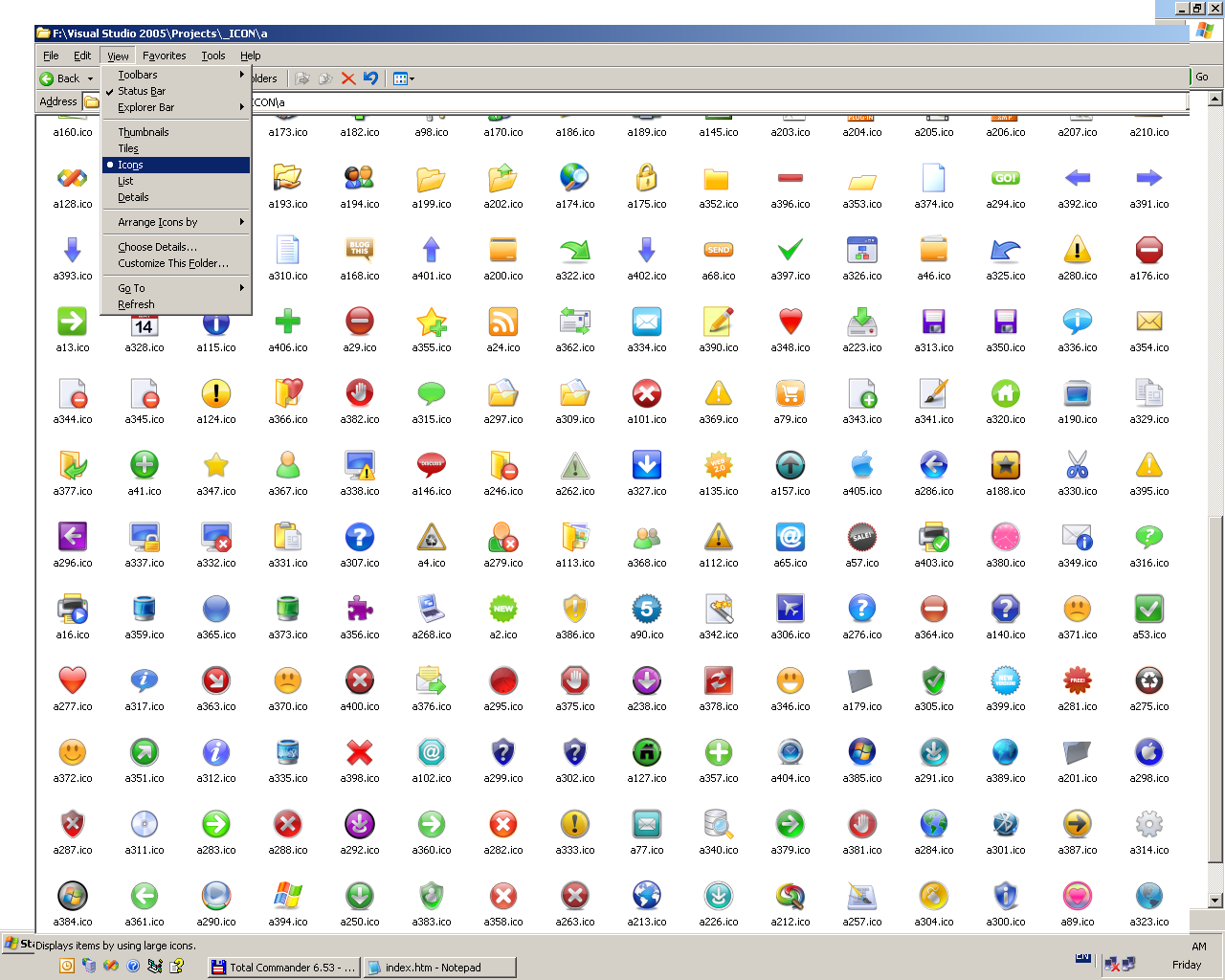The height and width of the screenshot is (980, 1225).
Task: Select the yellow warning icon a280.ico
Action: click(x=1078, y=249)
